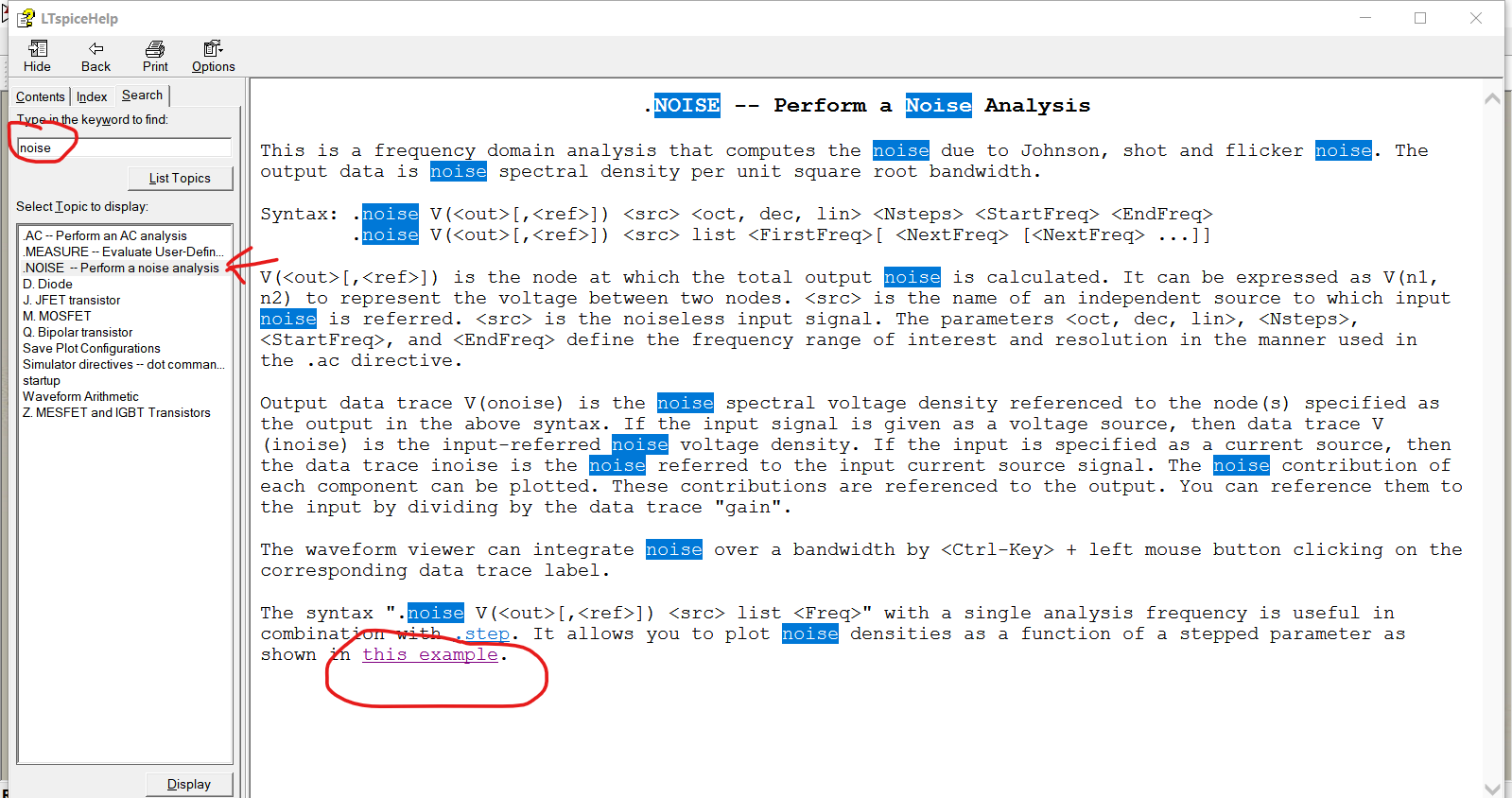The image size is (1512, 798).
Task: Select topic .AC -- Perform an AC analysis
Action: coord(105,235)
